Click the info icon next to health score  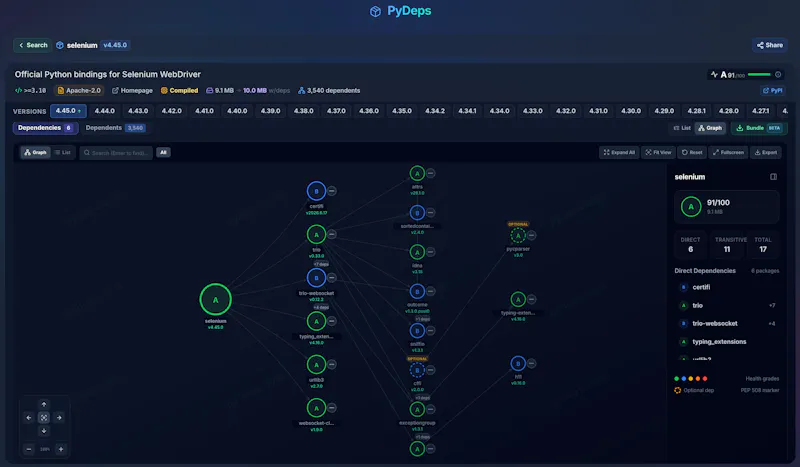click(778, 75)
